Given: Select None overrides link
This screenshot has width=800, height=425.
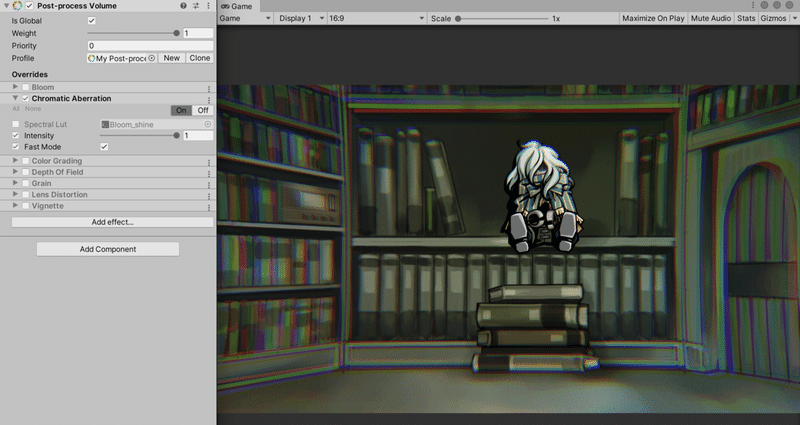Looking at the screenshot, I should [x=33, y=109].
